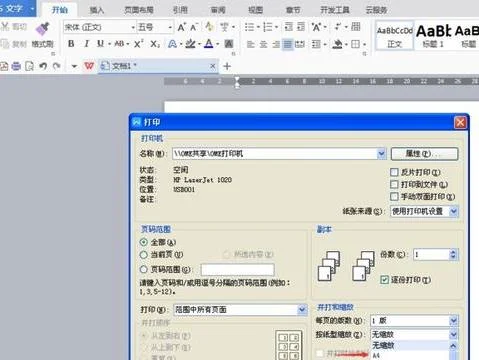
Task: Open the font name 宋体 dropdown
Action: (133, 27)
